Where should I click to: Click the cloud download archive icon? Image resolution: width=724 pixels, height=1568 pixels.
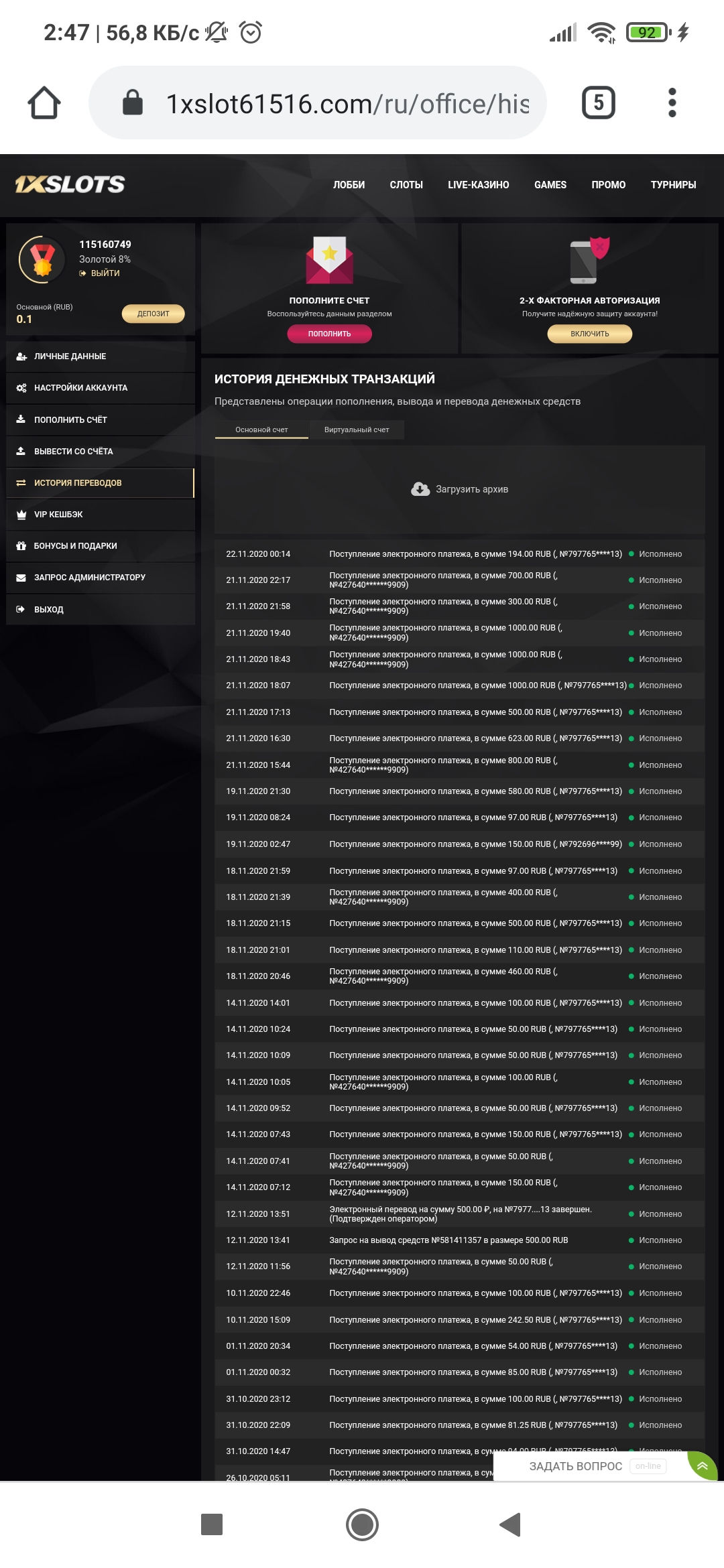point(420,489)
